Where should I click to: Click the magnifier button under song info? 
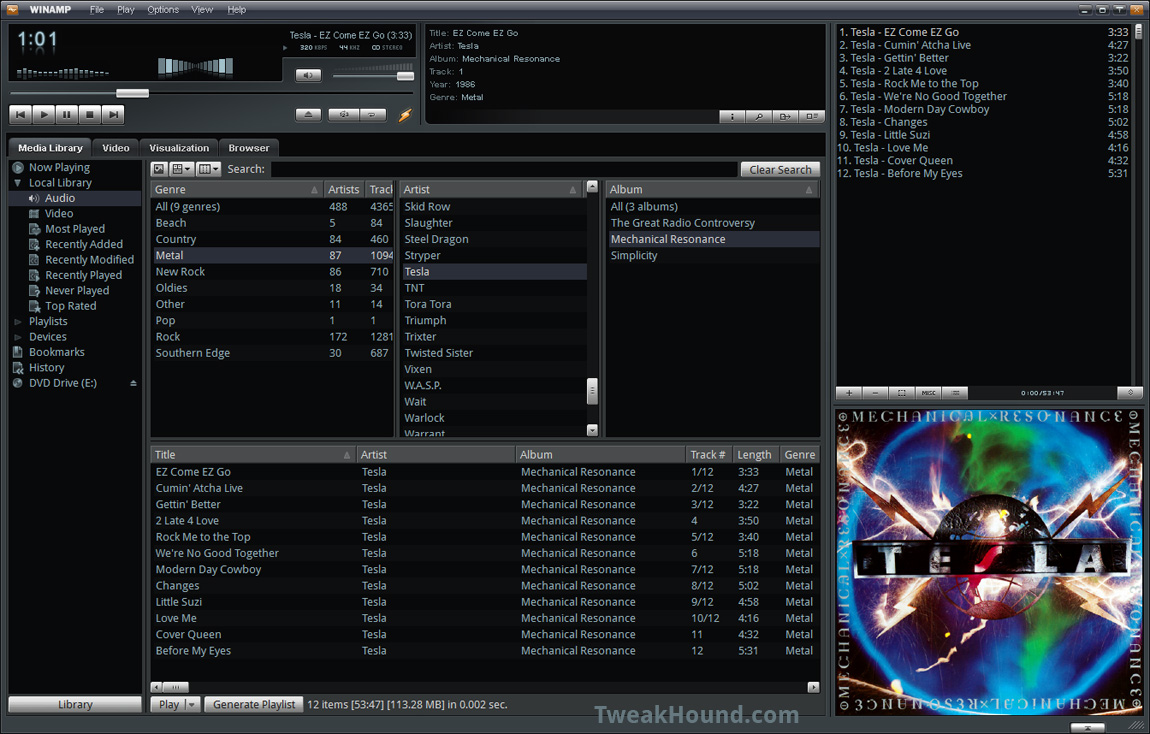759,117
